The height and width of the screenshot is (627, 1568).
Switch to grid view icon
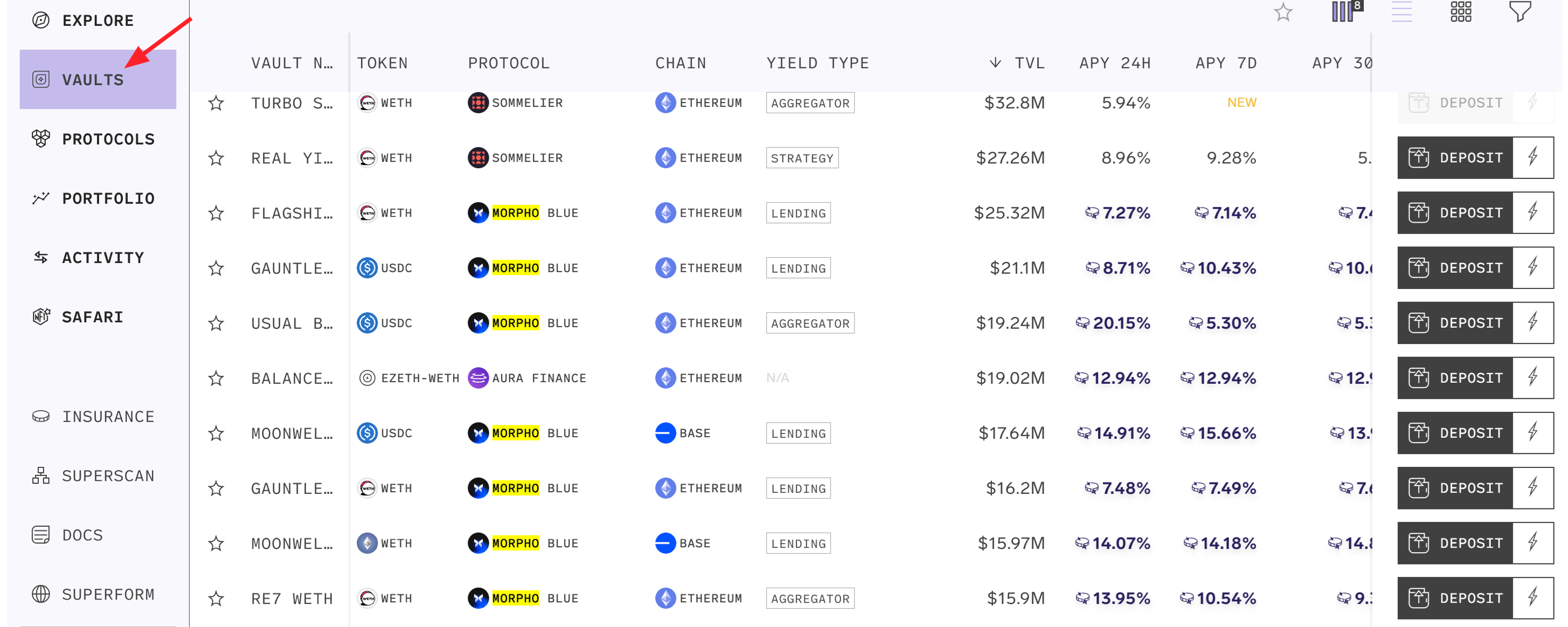click(x=1460, y=11)
